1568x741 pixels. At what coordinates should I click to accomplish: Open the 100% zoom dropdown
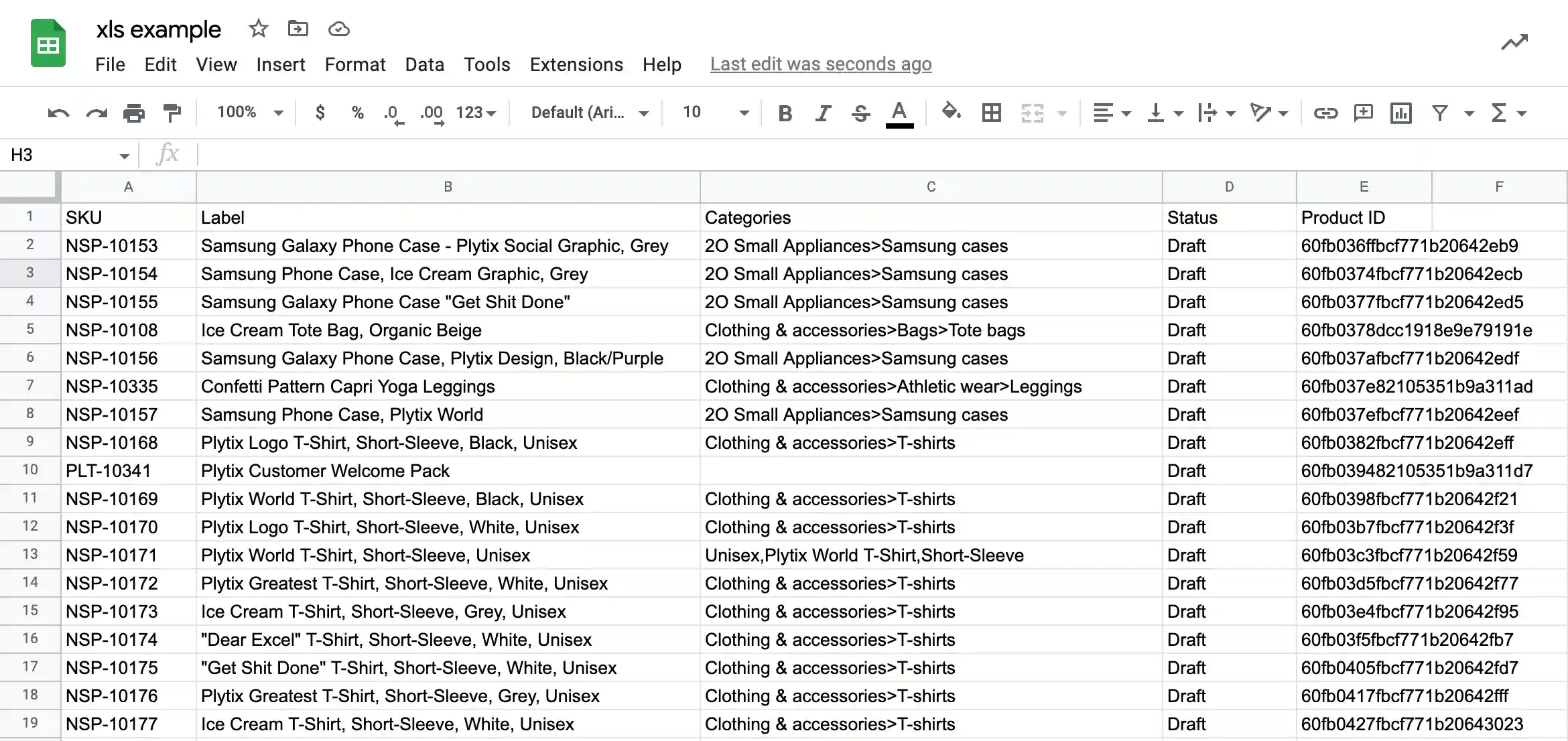(250, 112)
